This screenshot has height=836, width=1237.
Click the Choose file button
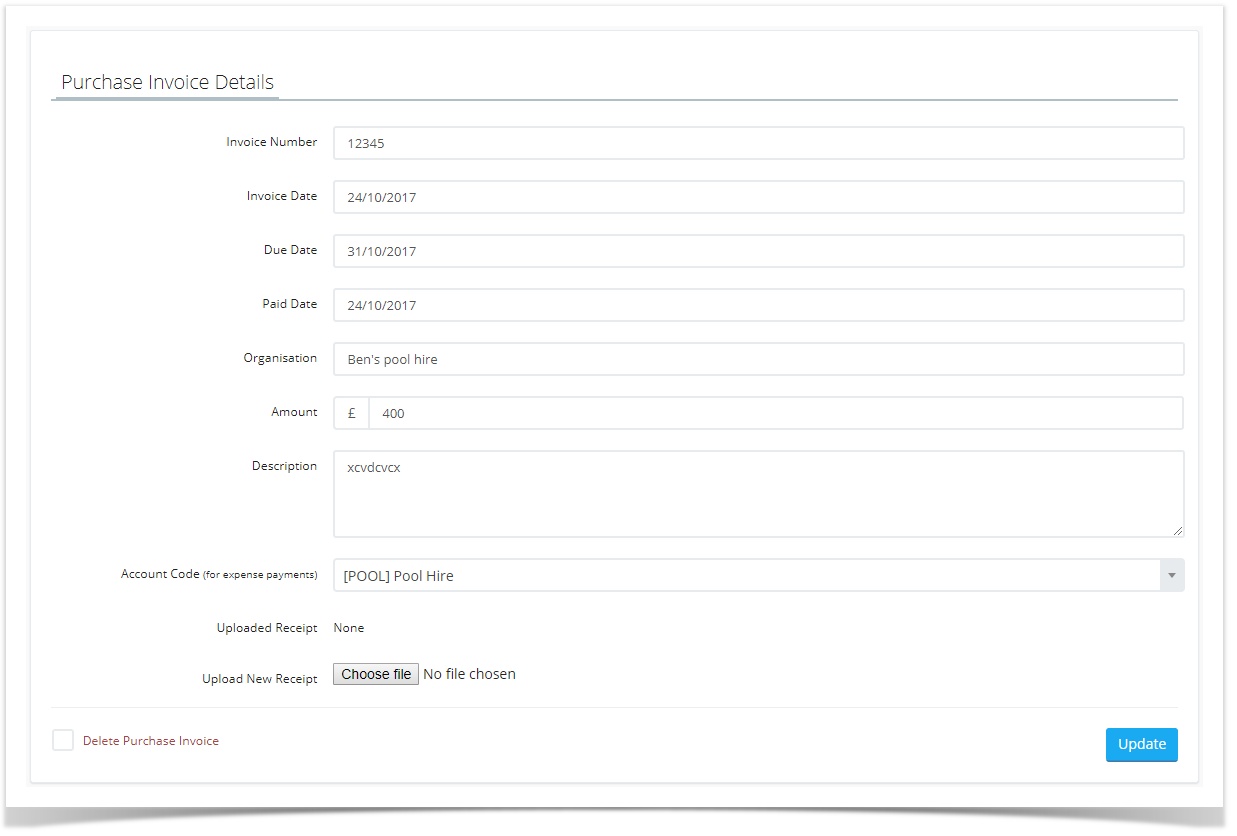(x=376, y=674)
